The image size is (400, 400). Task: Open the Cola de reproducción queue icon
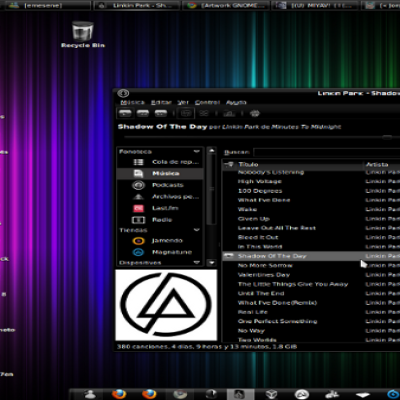pos(138,162)
